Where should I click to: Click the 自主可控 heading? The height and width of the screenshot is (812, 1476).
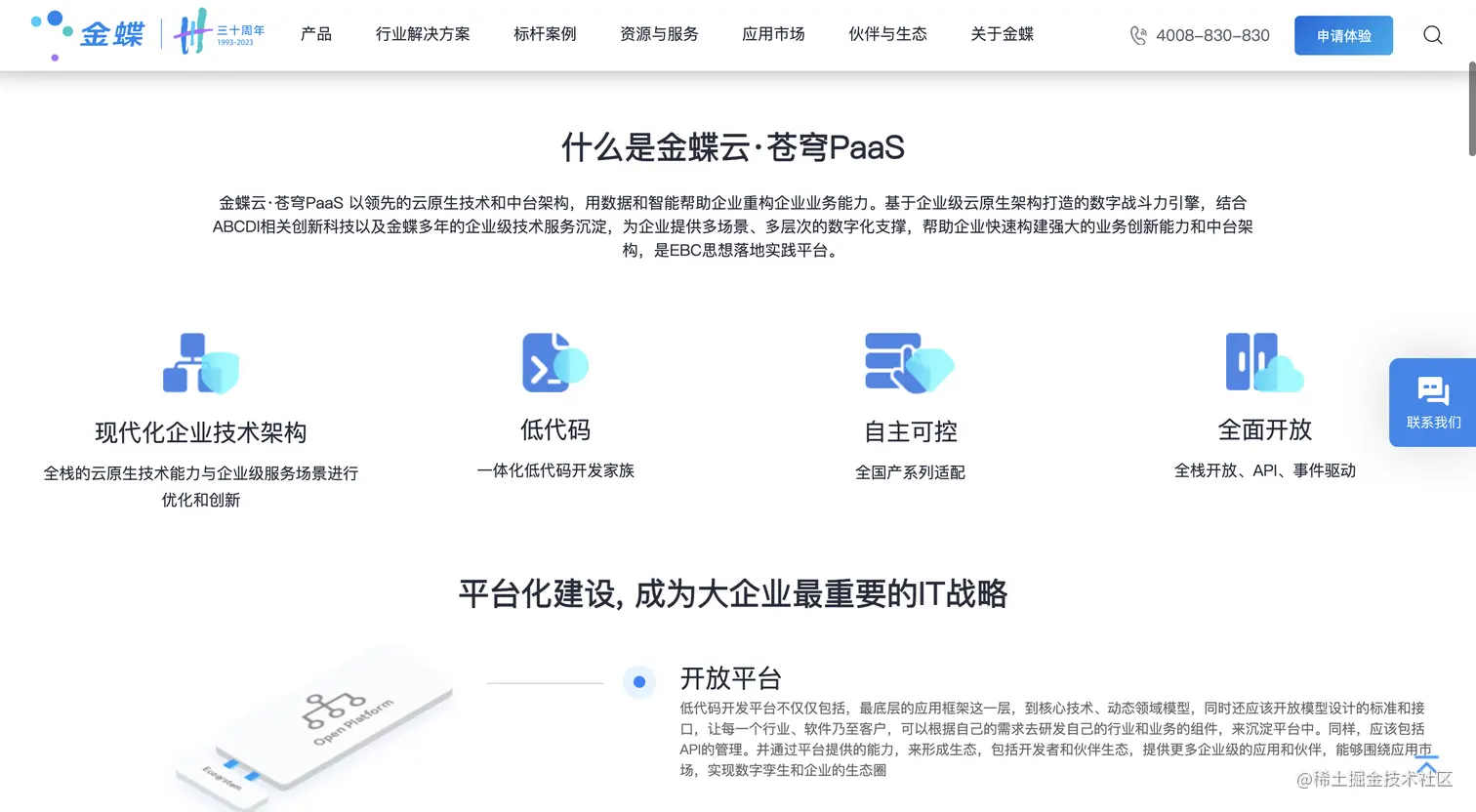[910, 431]
